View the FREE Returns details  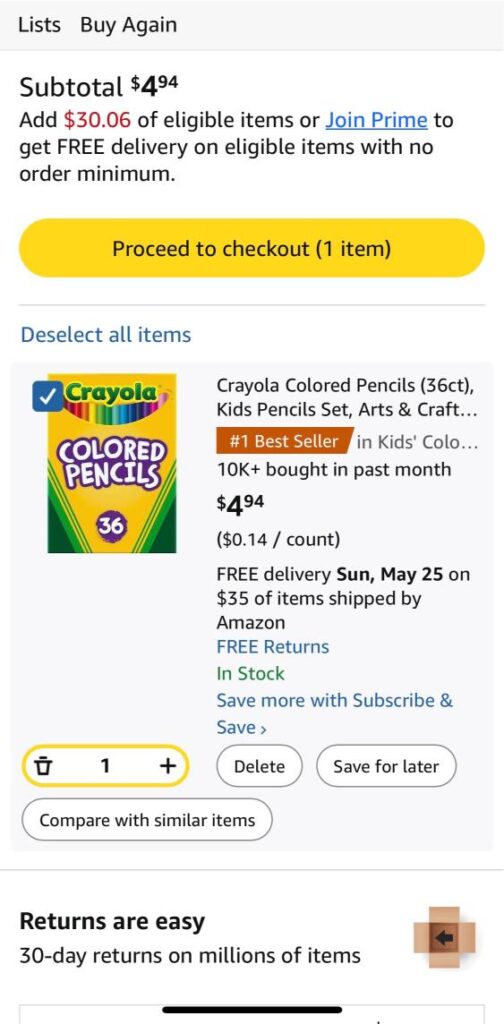pyautogui.click(x=273, y=647)
